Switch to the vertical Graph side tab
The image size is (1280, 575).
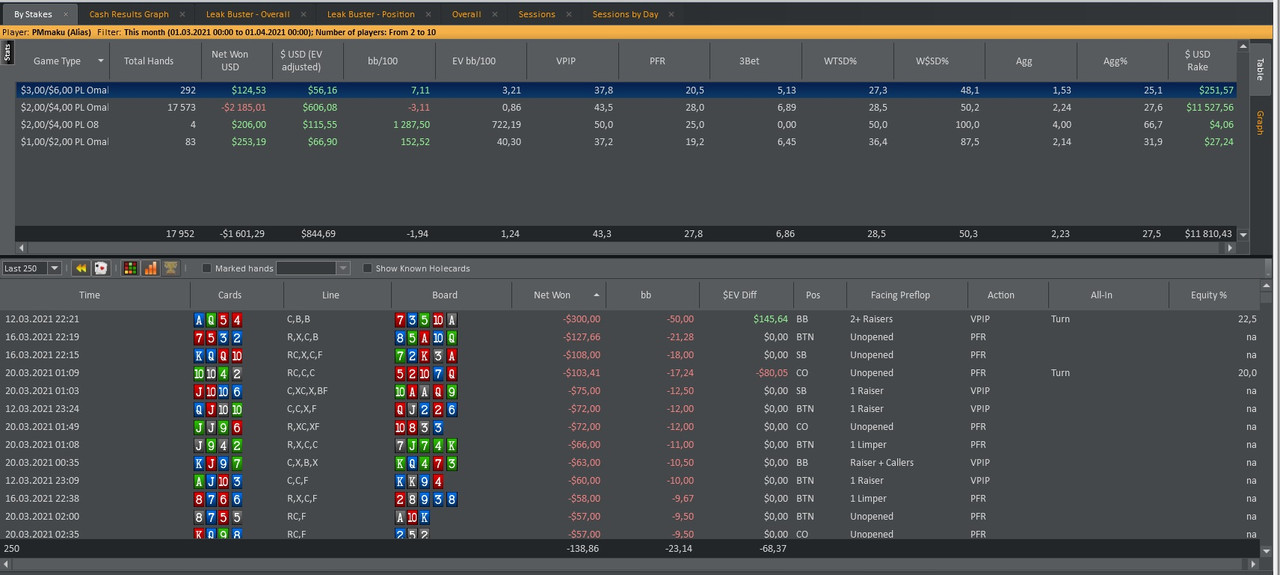pos(1259,123)
